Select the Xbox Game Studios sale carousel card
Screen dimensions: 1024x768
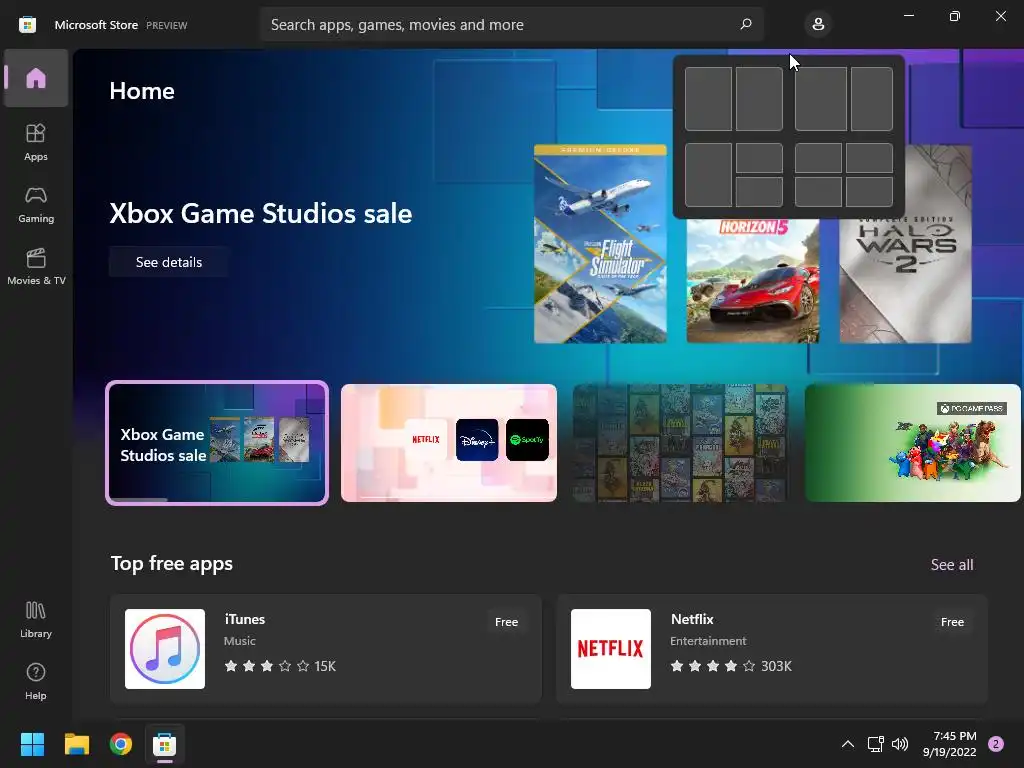217,443
